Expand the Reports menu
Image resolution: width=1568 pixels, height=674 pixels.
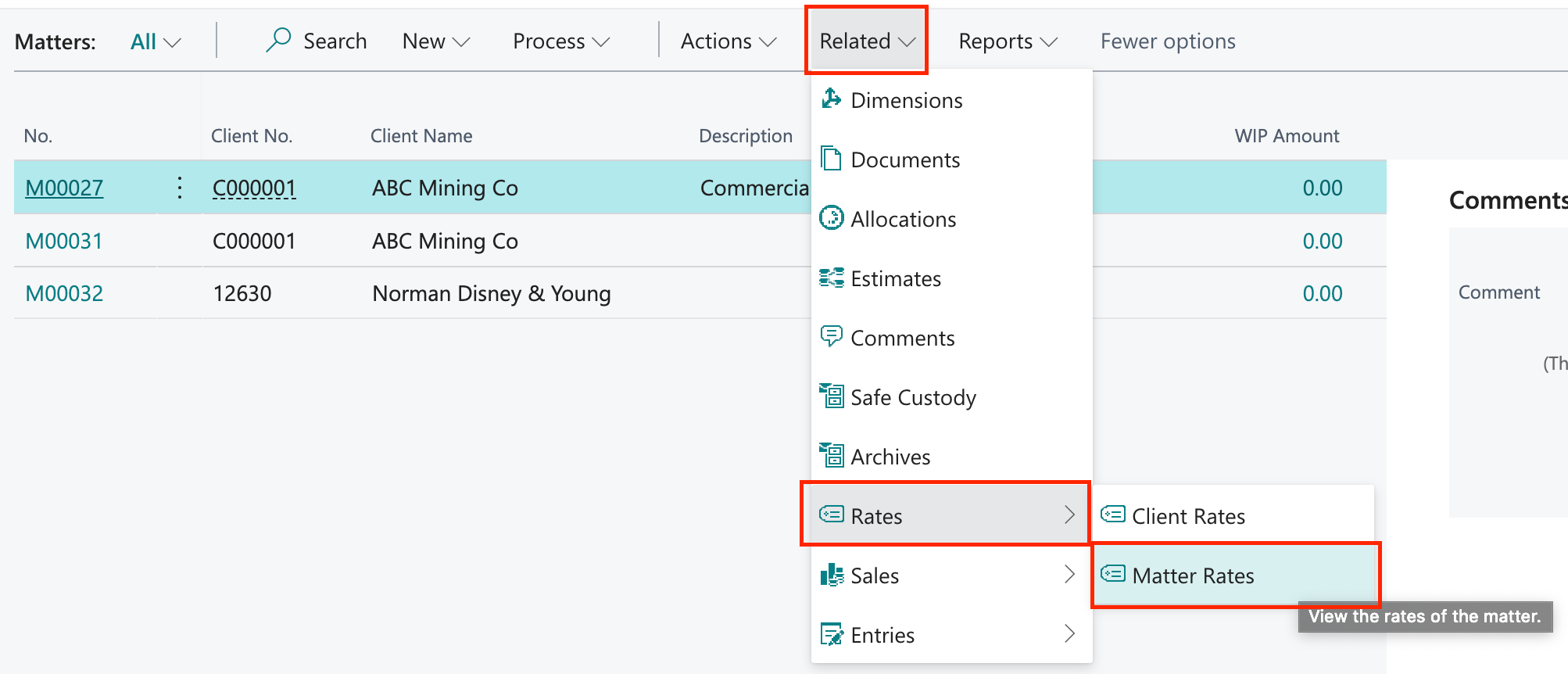1008,41
